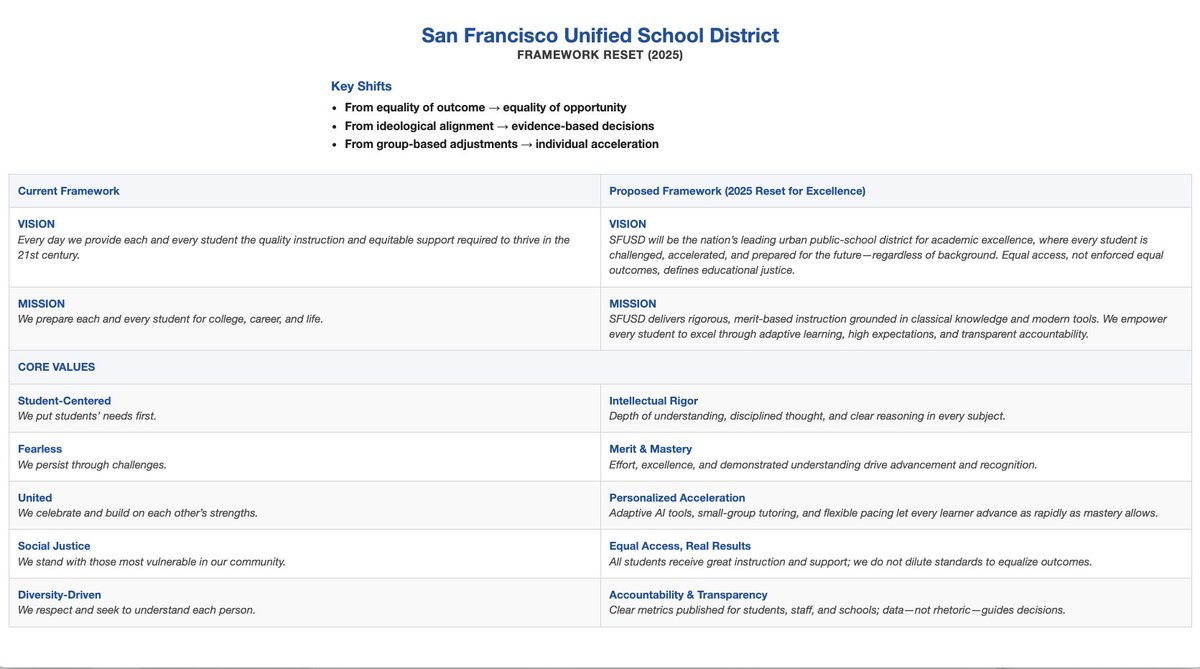Click the MISSION label in Current Framework column
Viewport: 1200px width, 669px height.
pyautogui.click(x=41, y=304)
